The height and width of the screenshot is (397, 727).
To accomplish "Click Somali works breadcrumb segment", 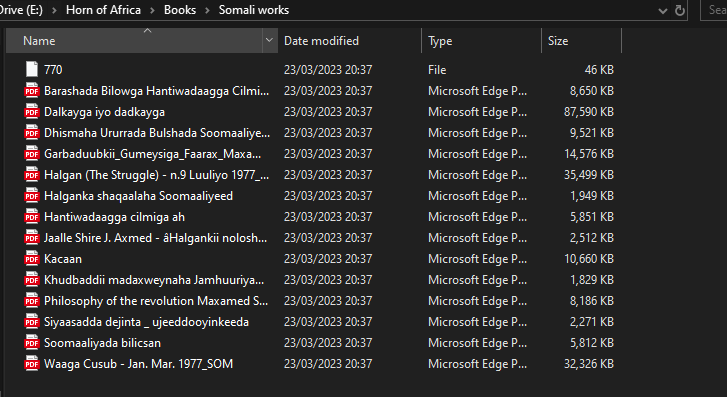I will click(254, 10).
